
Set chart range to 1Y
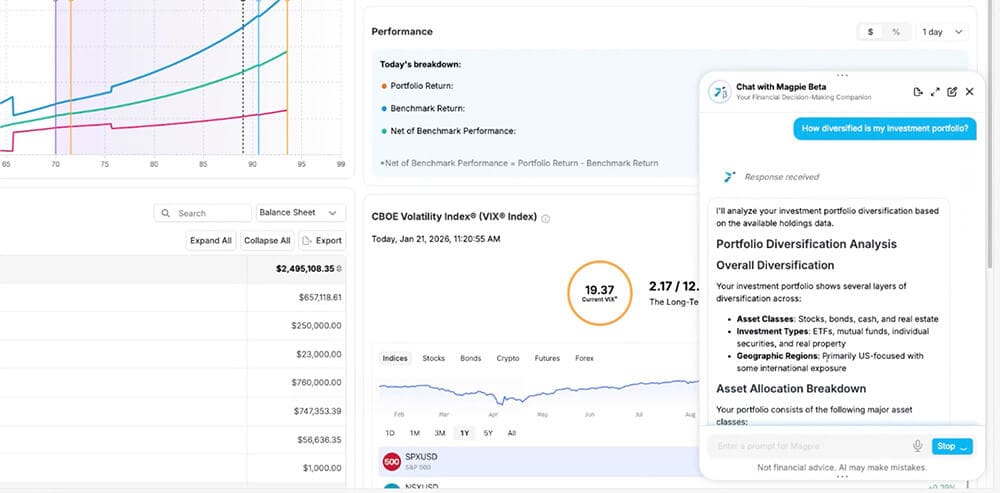(x=464, y=433)
